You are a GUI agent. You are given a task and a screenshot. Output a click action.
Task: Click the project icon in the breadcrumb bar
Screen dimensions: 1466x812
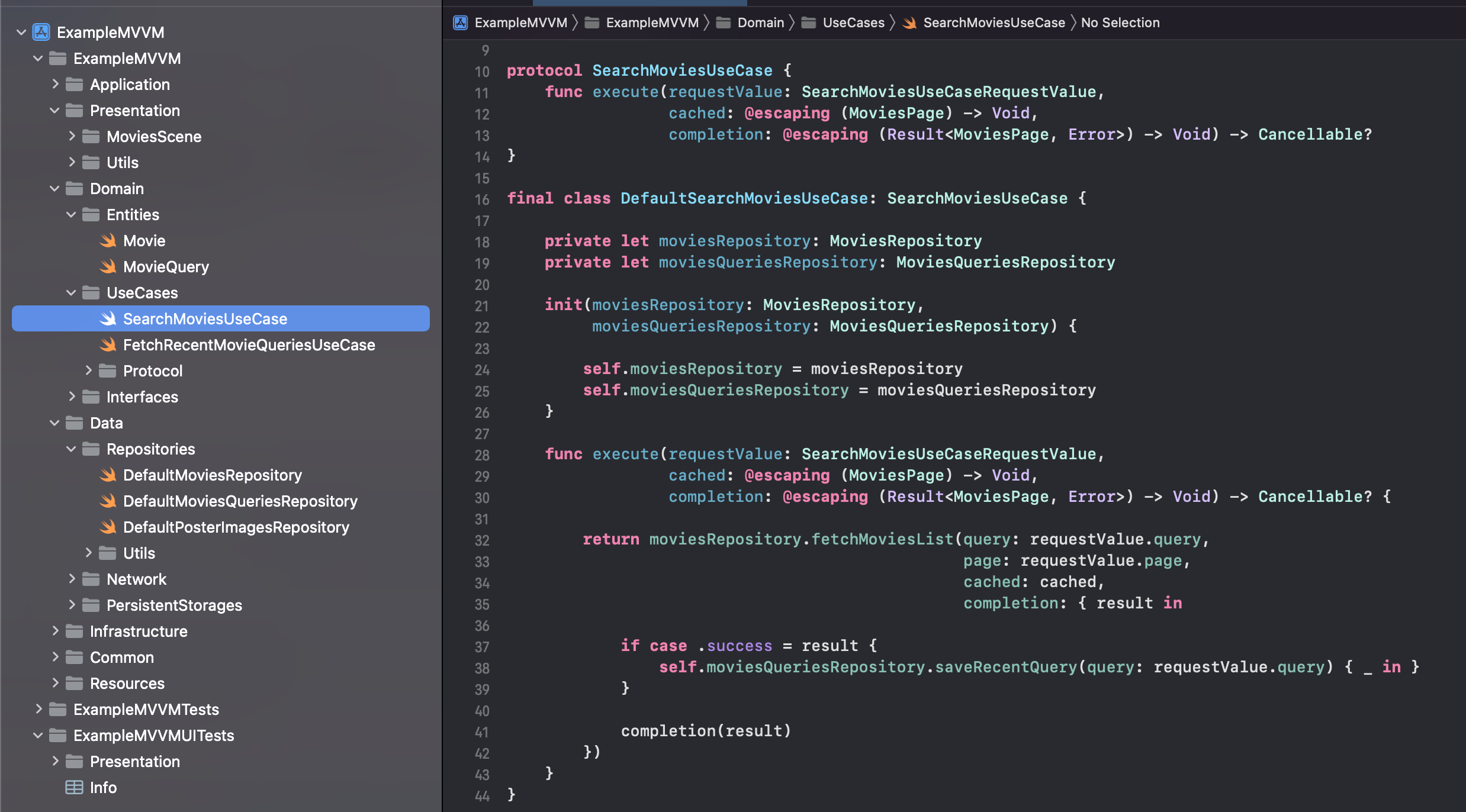[x=461, y=22]
